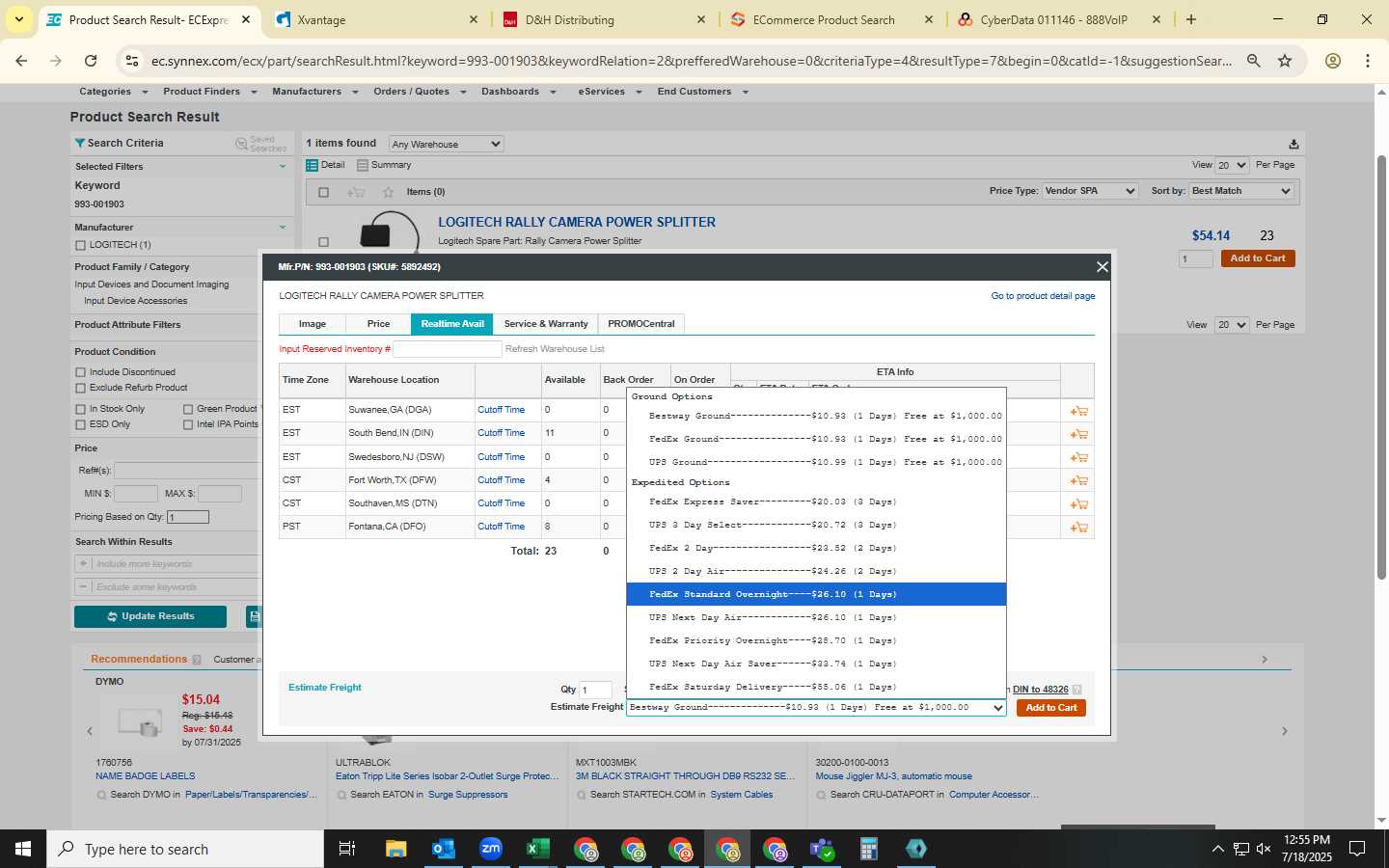Open Excel from the taskbar

click(537, 849)
